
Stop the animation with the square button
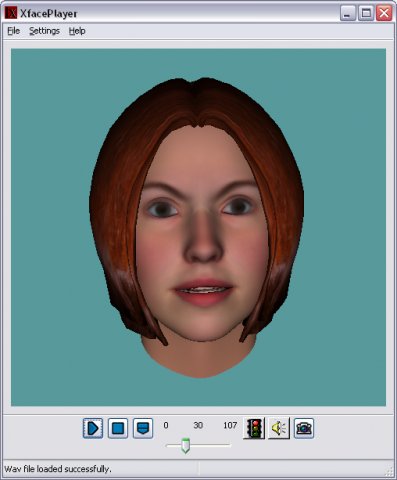pos(118,428)
